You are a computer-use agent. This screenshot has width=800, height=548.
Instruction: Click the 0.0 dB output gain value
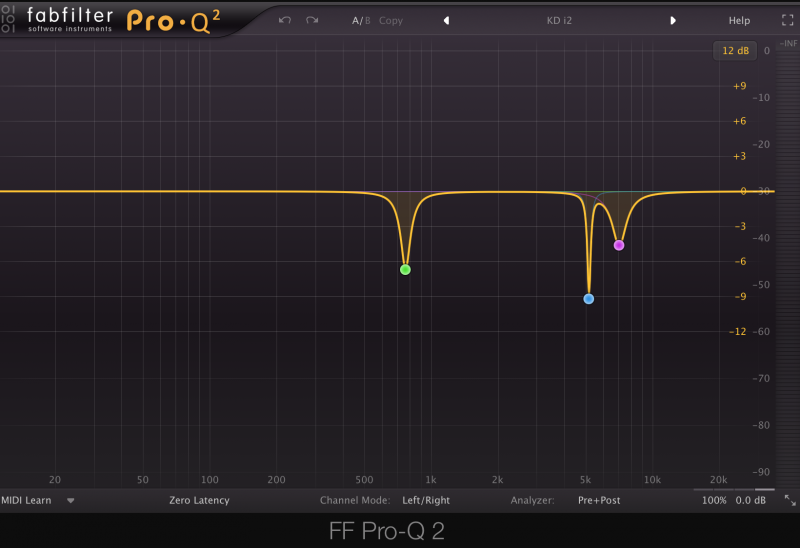(751, 501)
